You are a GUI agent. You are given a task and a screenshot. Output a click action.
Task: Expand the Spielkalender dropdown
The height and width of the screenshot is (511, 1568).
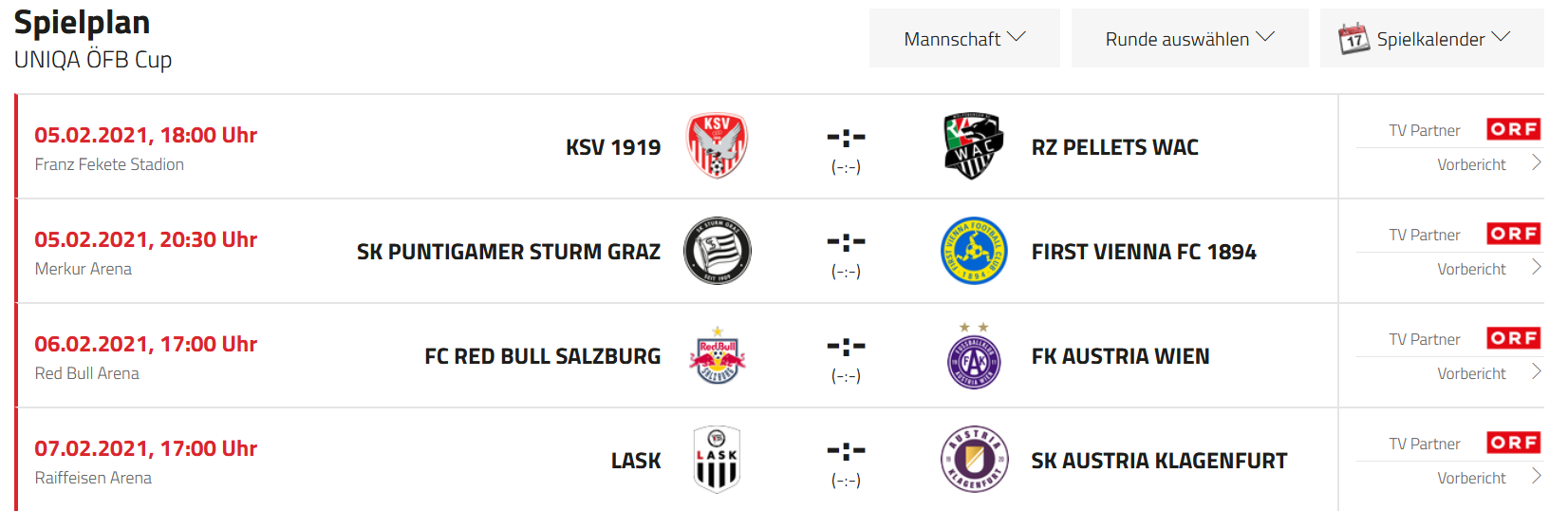click(x=1432, y=39)
